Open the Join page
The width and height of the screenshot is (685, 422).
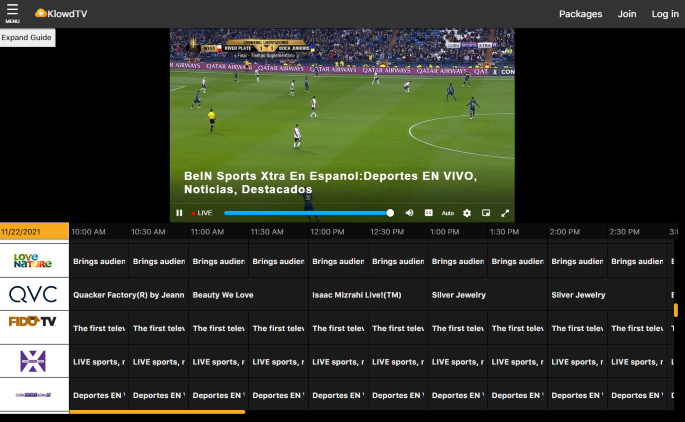pos(627,14)
